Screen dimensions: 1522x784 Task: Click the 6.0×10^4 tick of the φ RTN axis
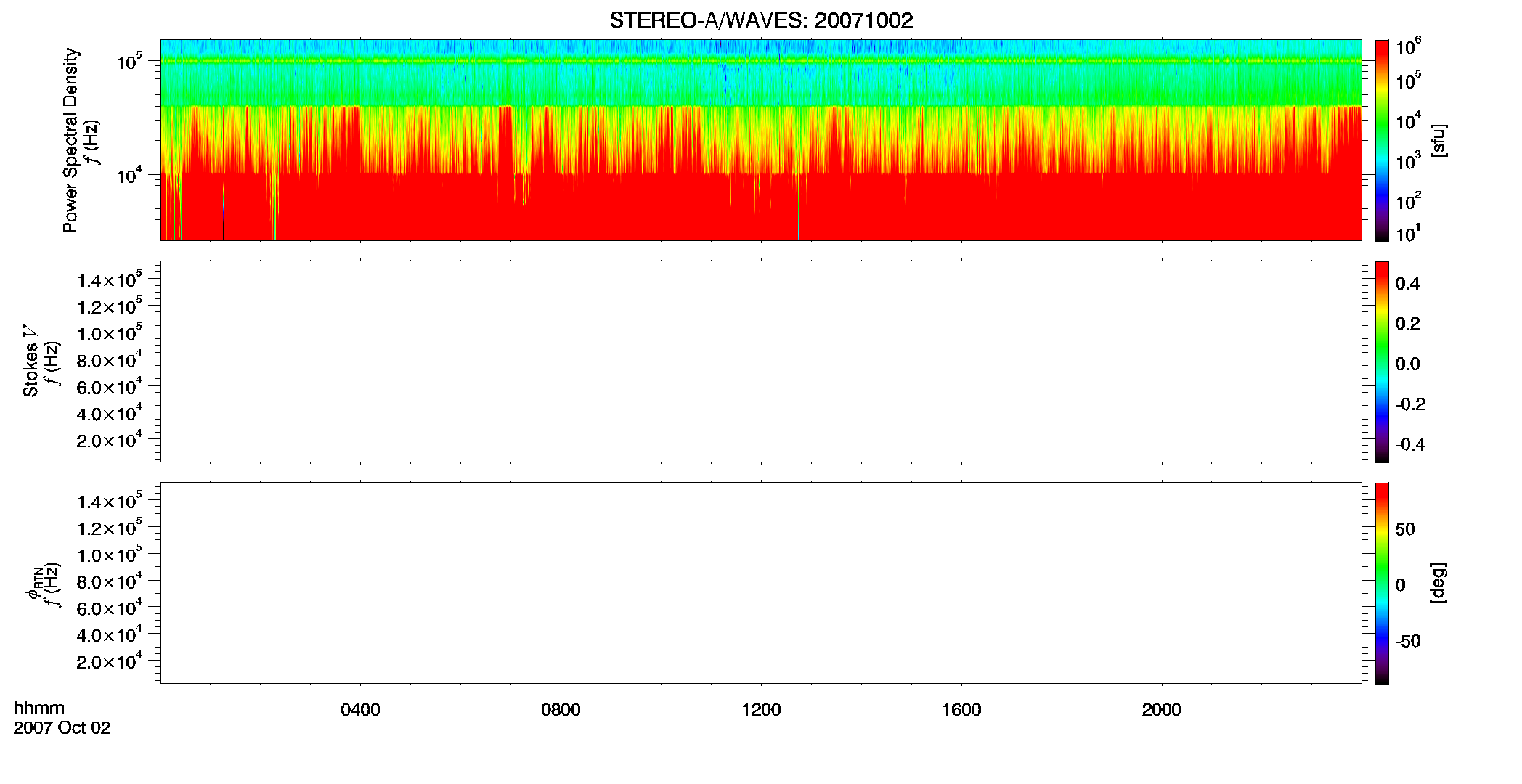(110, 608)
